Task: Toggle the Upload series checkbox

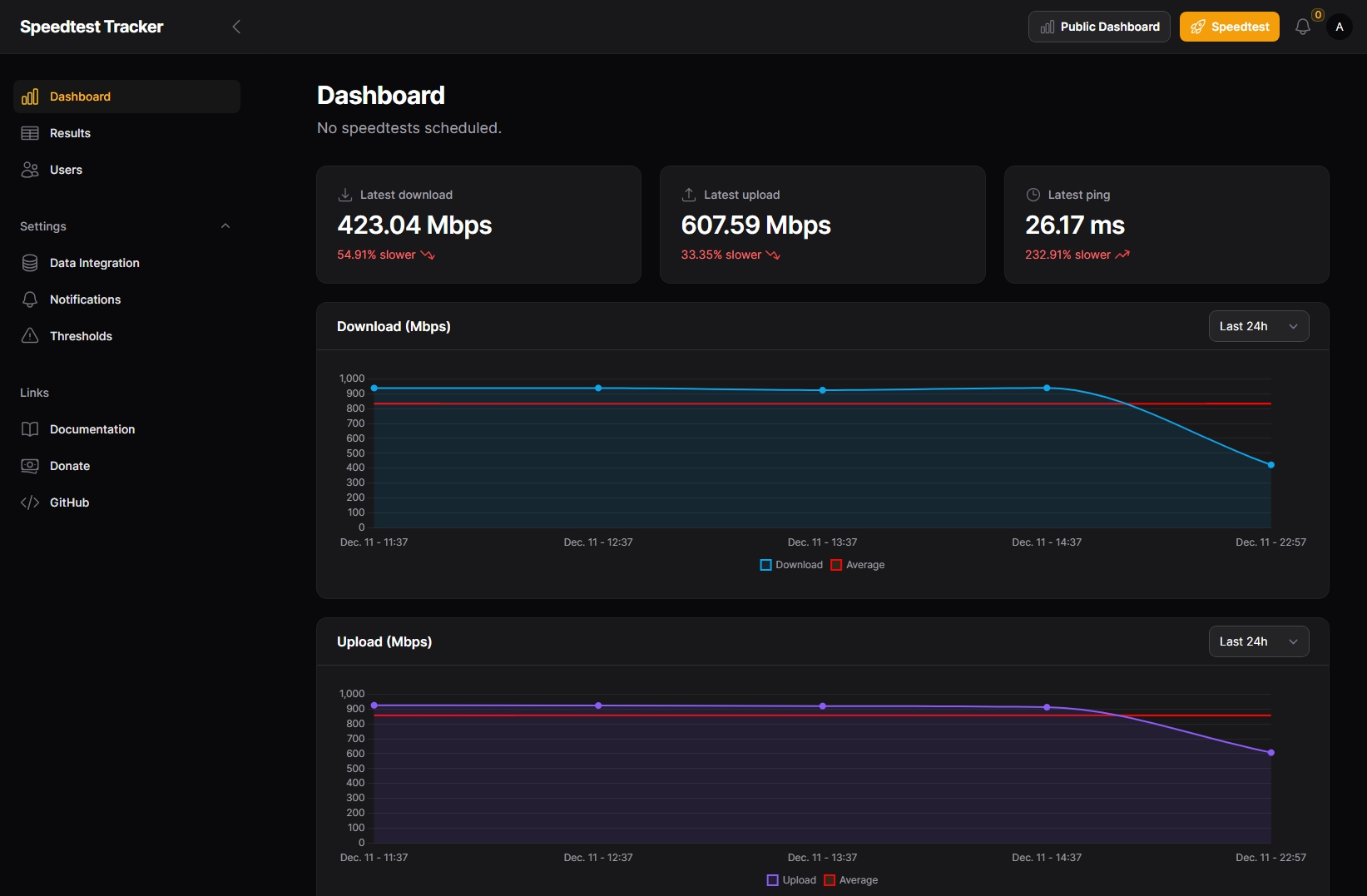Action: click(x=771, y=880)
